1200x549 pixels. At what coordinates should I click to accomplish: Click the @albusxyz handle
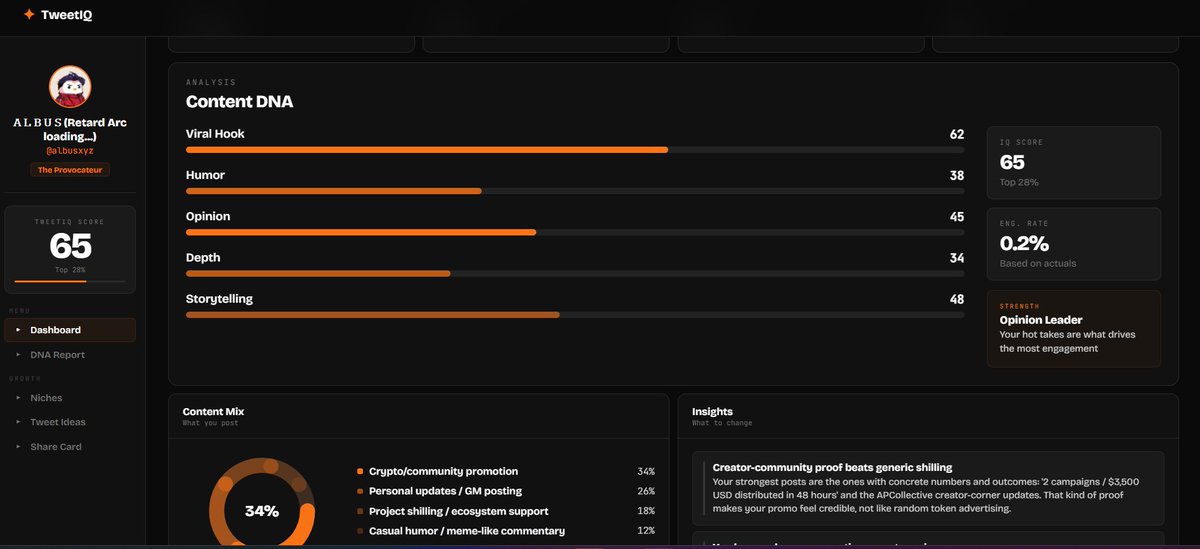[x=70, y=151]
